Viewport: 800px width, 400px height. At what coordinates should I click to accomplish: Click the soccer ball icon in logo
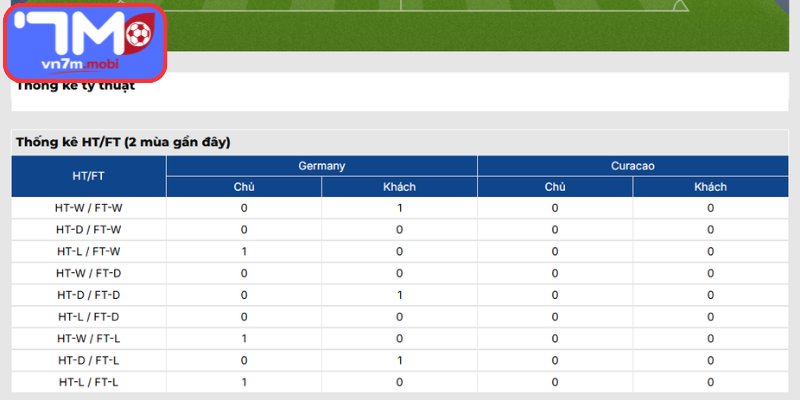tap(138, 34)
